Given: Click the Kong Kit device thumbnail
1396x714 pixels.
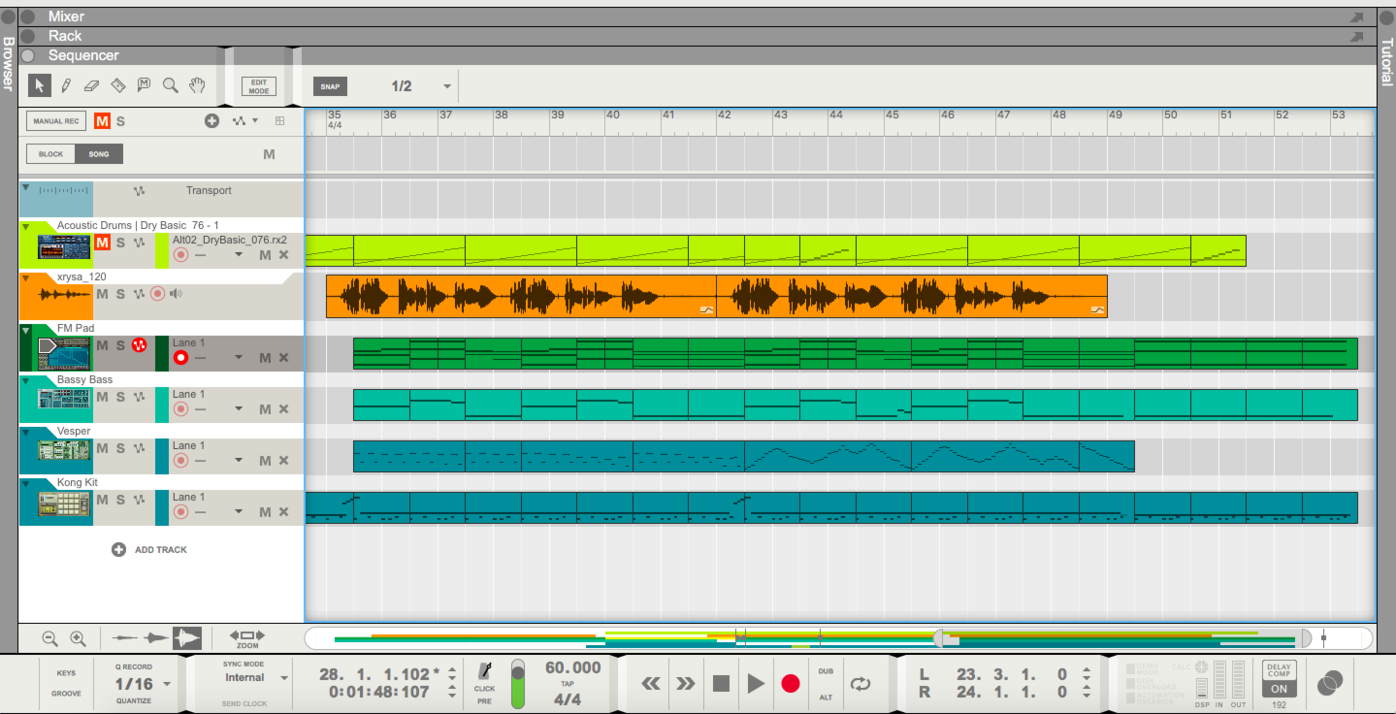Looking at the screenshot, I should pos(64,504).
